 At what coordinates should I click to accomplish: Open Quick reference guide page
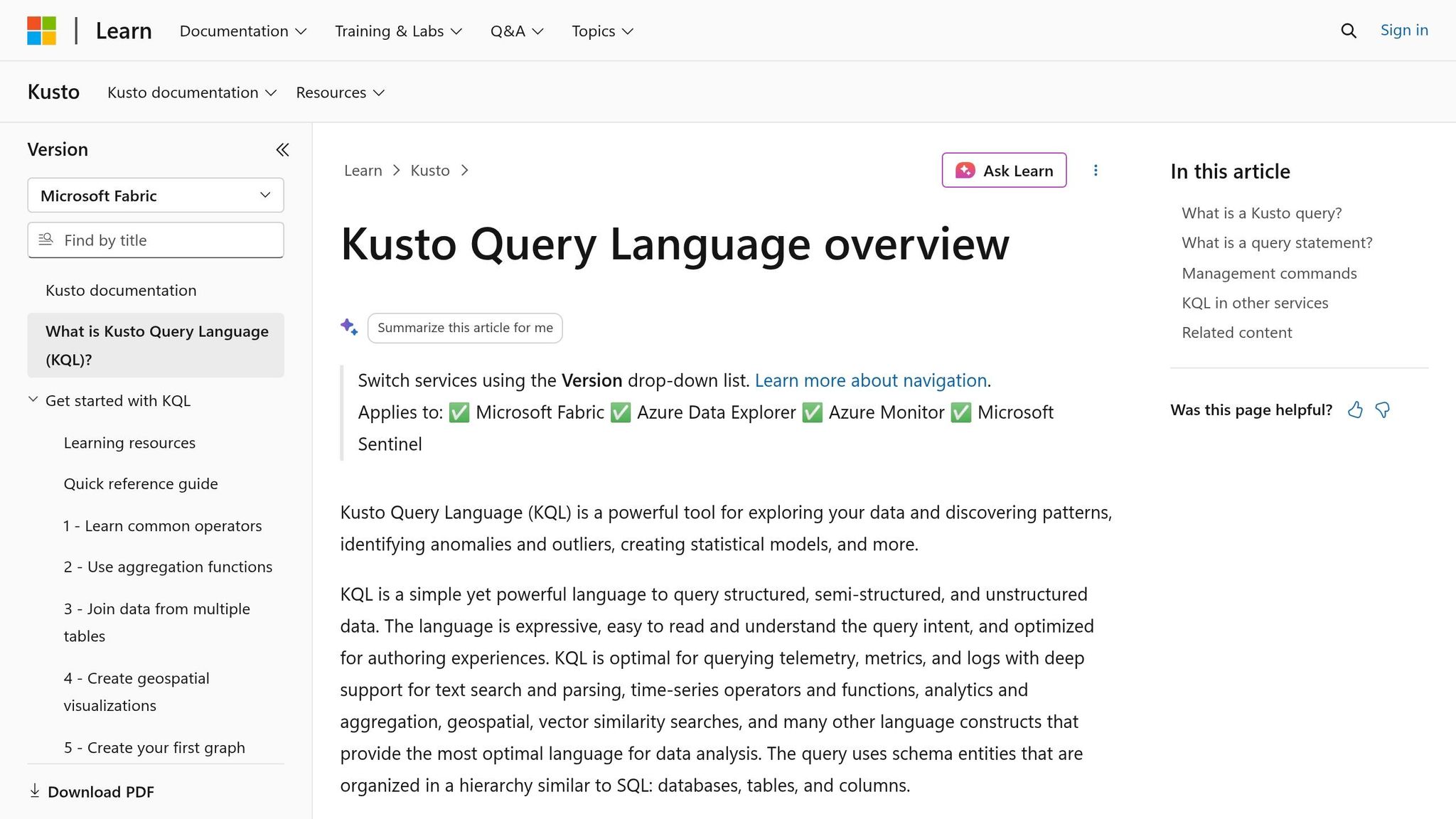141,484
